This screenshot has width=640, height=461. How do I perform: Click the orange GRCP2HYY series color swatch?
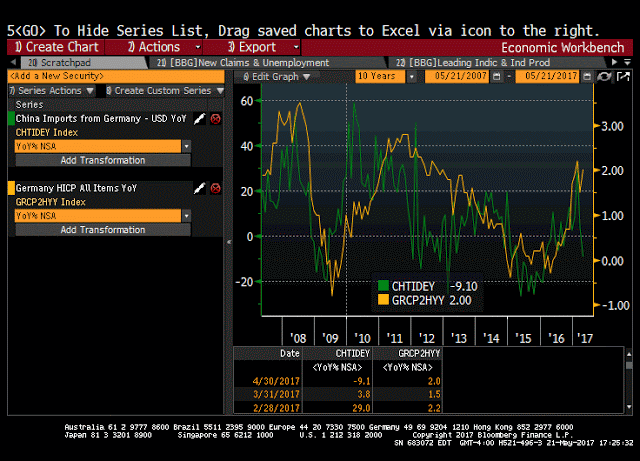[x=11, y=188]
